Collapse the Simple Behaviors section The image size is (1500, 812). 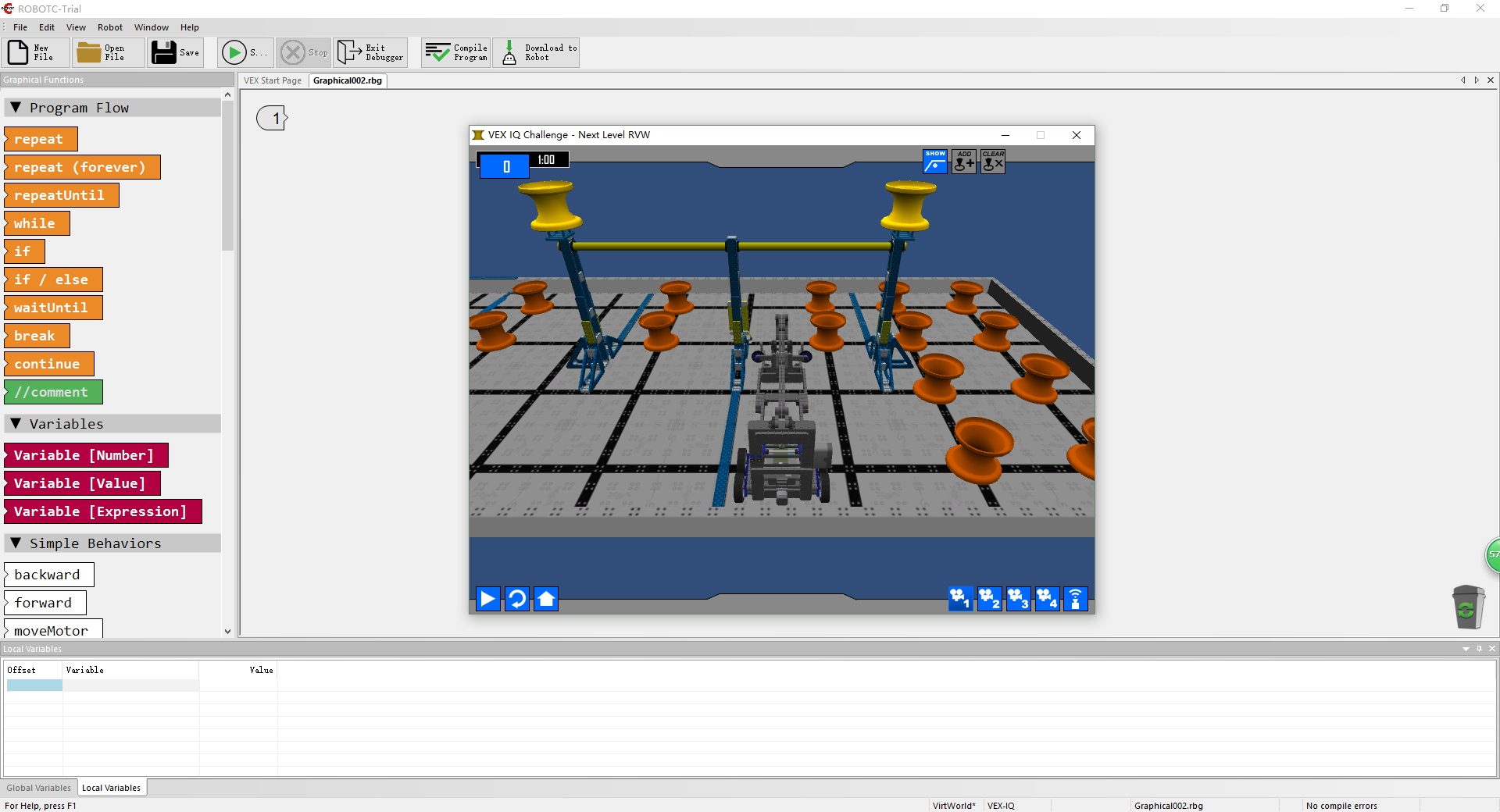point(16,543)
